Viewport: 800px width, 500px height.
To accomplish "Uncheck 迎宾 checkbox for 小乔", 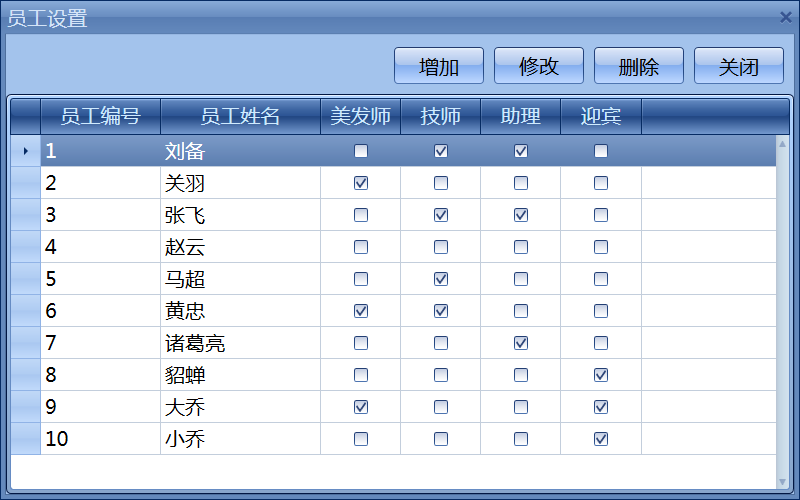I will [x=601, y=439].
